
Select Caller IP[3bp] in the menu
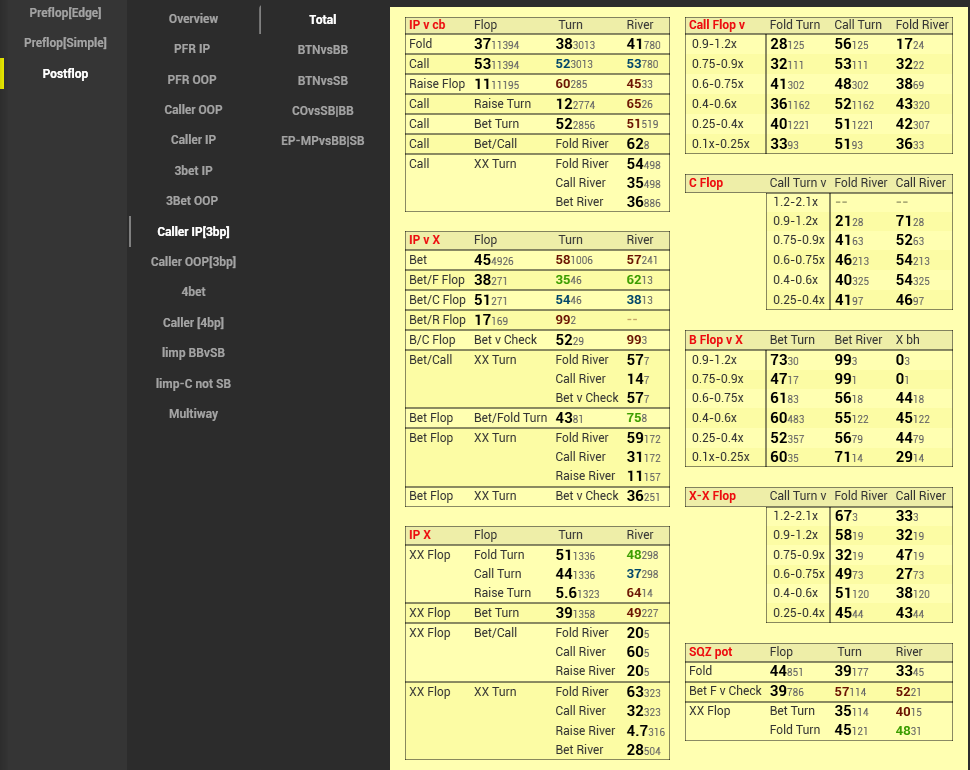click(x=193, y=232)
